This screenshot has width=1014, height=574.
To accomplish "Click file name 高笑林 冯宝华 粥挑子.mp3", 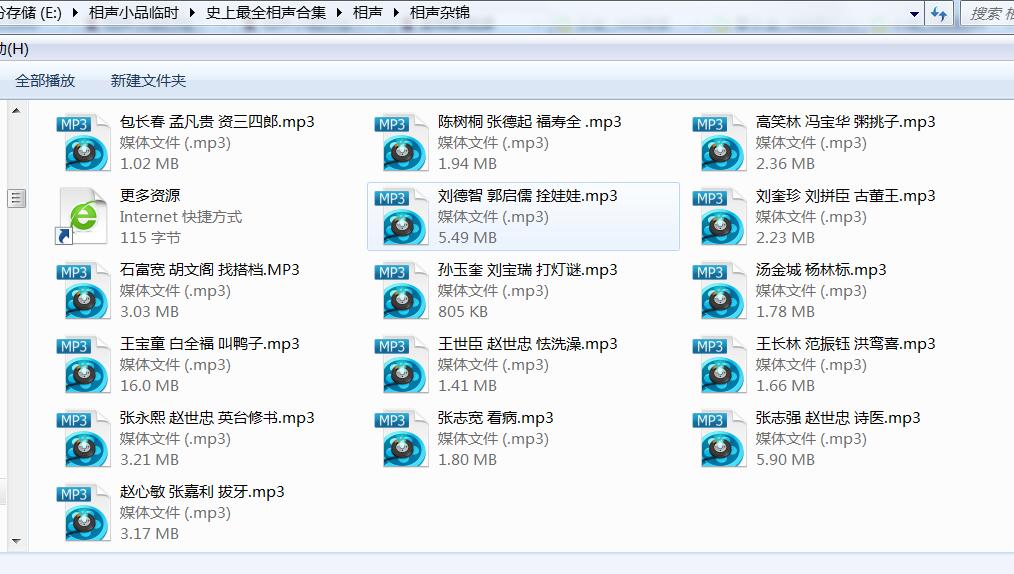I will pos(845,122).
